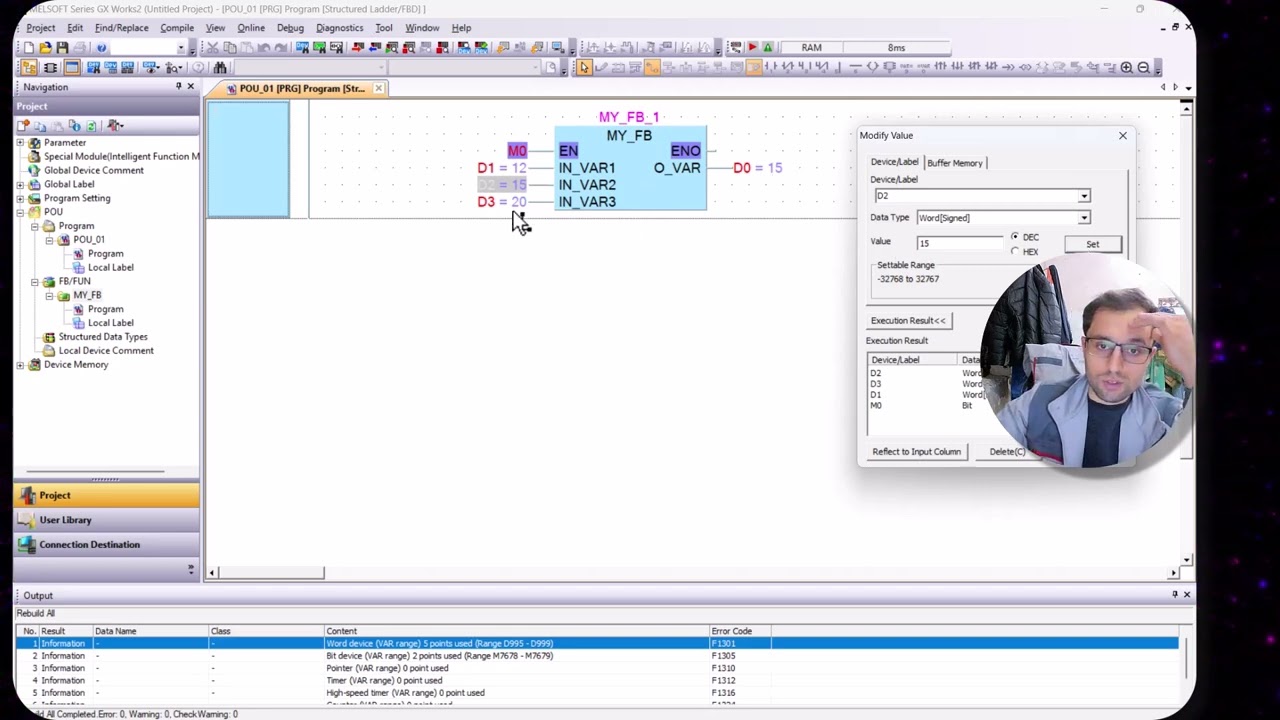Screen dimensions: 1280x720
Task: Click Reflect to Input Column button
Action: 916,452
